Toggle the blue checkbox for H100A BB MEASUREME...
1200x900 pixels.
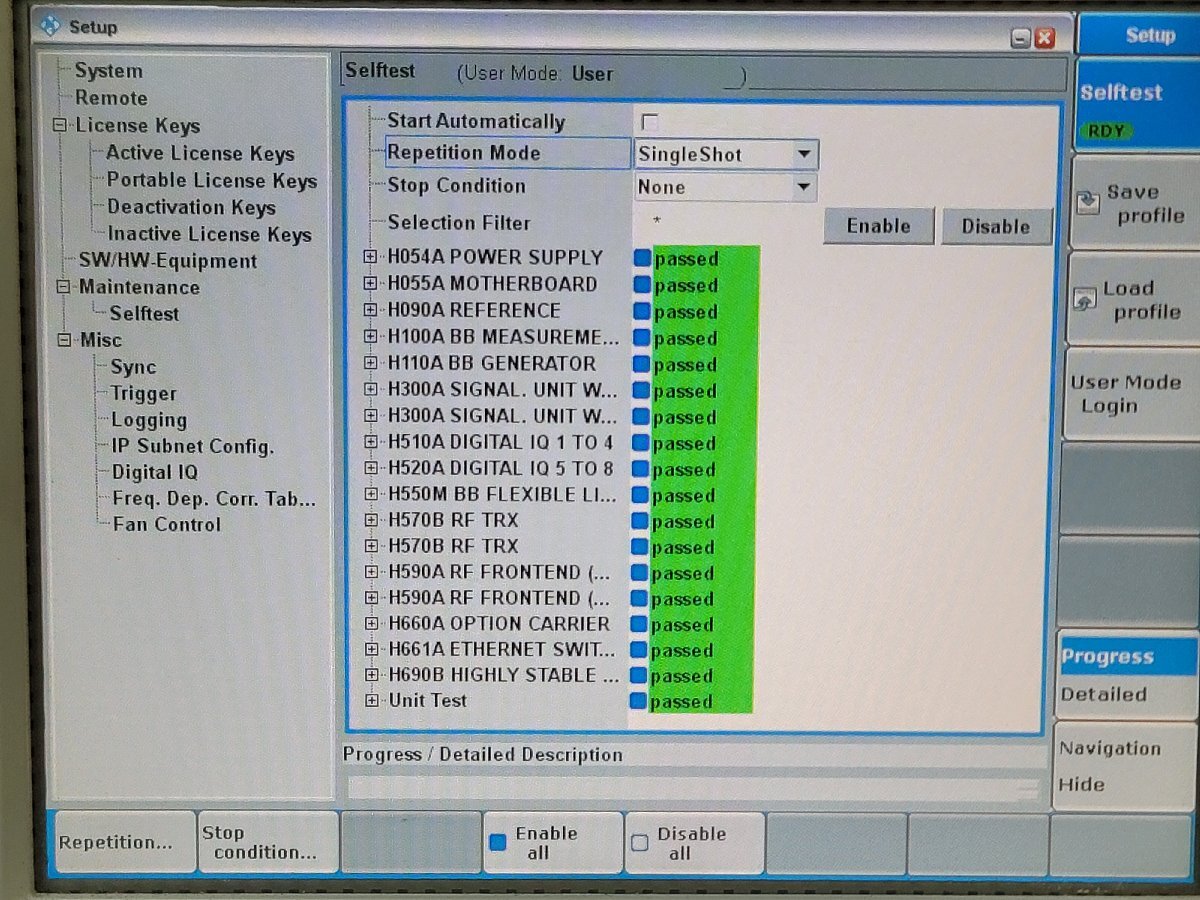point(642,338)
